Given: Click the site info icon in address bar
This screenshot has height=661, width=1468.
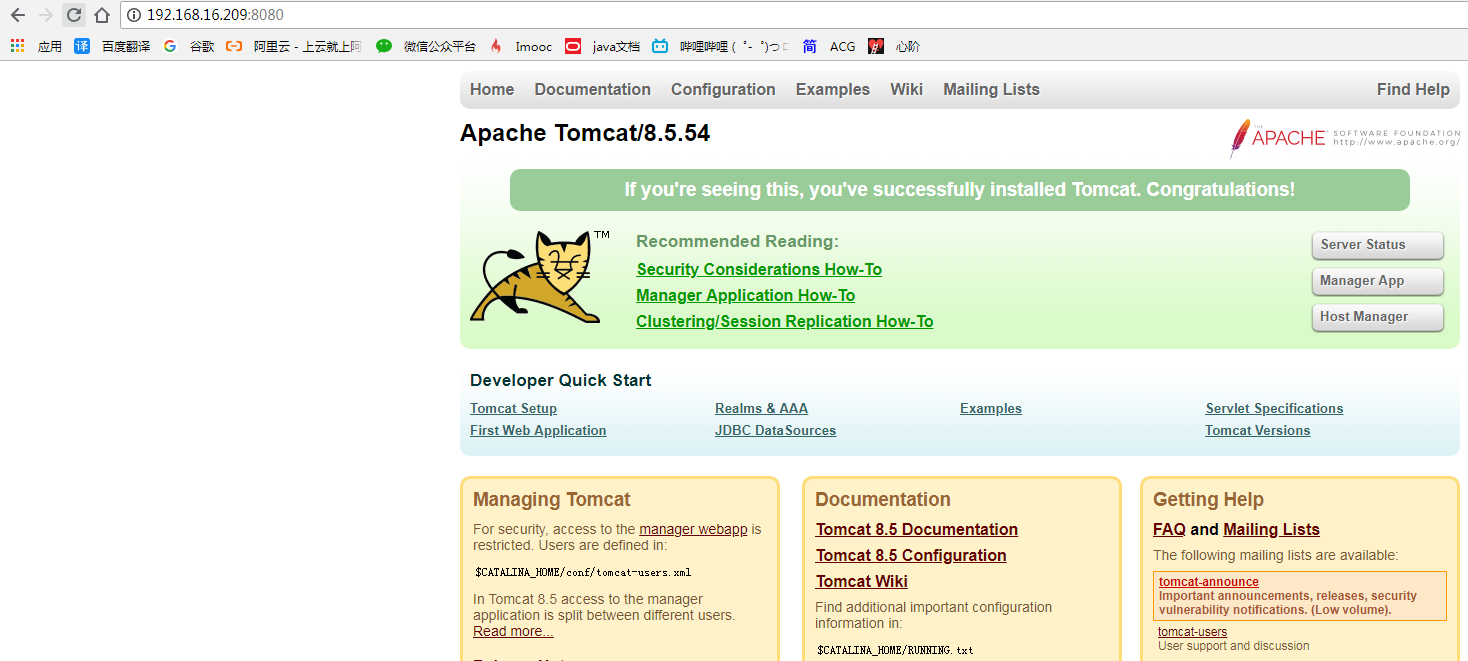Looking at the screenshot, I should click(x=133, y=15).
